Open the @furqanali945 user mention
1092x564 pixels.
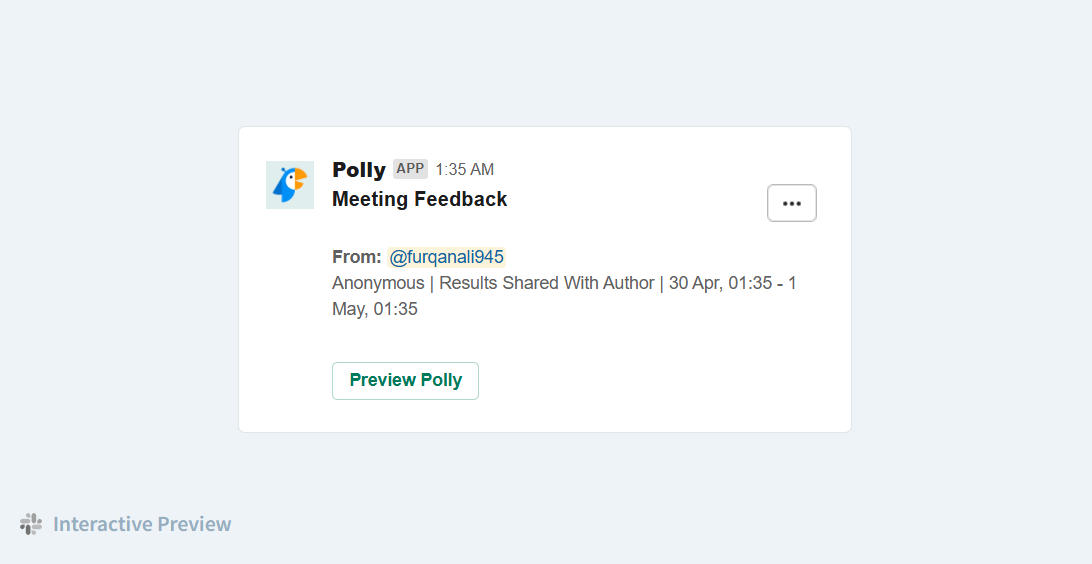point(446,257)
